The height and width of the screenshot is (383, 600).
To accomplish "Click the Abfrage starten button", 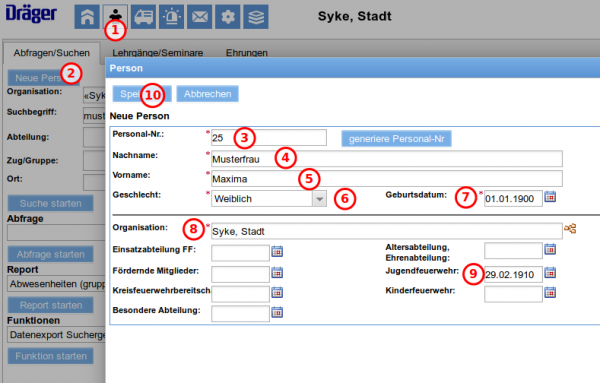I will pos(51,254).
